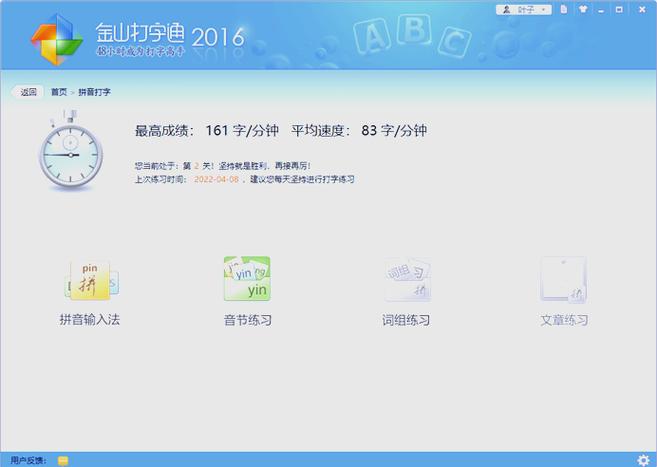
Task: Open the skin shirt icon
Action: pos(583,9)
